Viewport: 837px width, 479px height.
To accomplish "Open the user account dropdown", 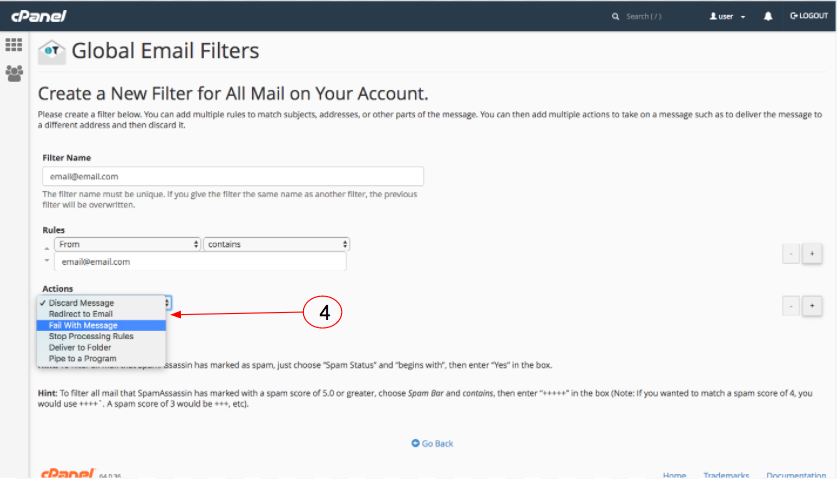I will (x=727, y=17).
